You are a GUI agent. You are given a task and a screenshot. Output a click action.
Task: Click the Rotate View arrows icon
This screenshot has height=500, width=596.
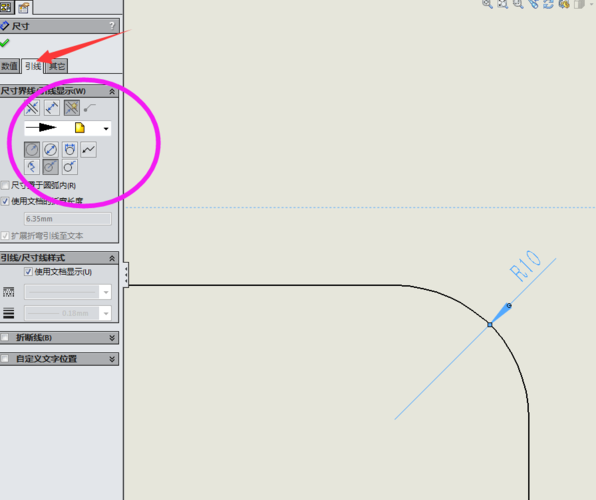(548, 4)
